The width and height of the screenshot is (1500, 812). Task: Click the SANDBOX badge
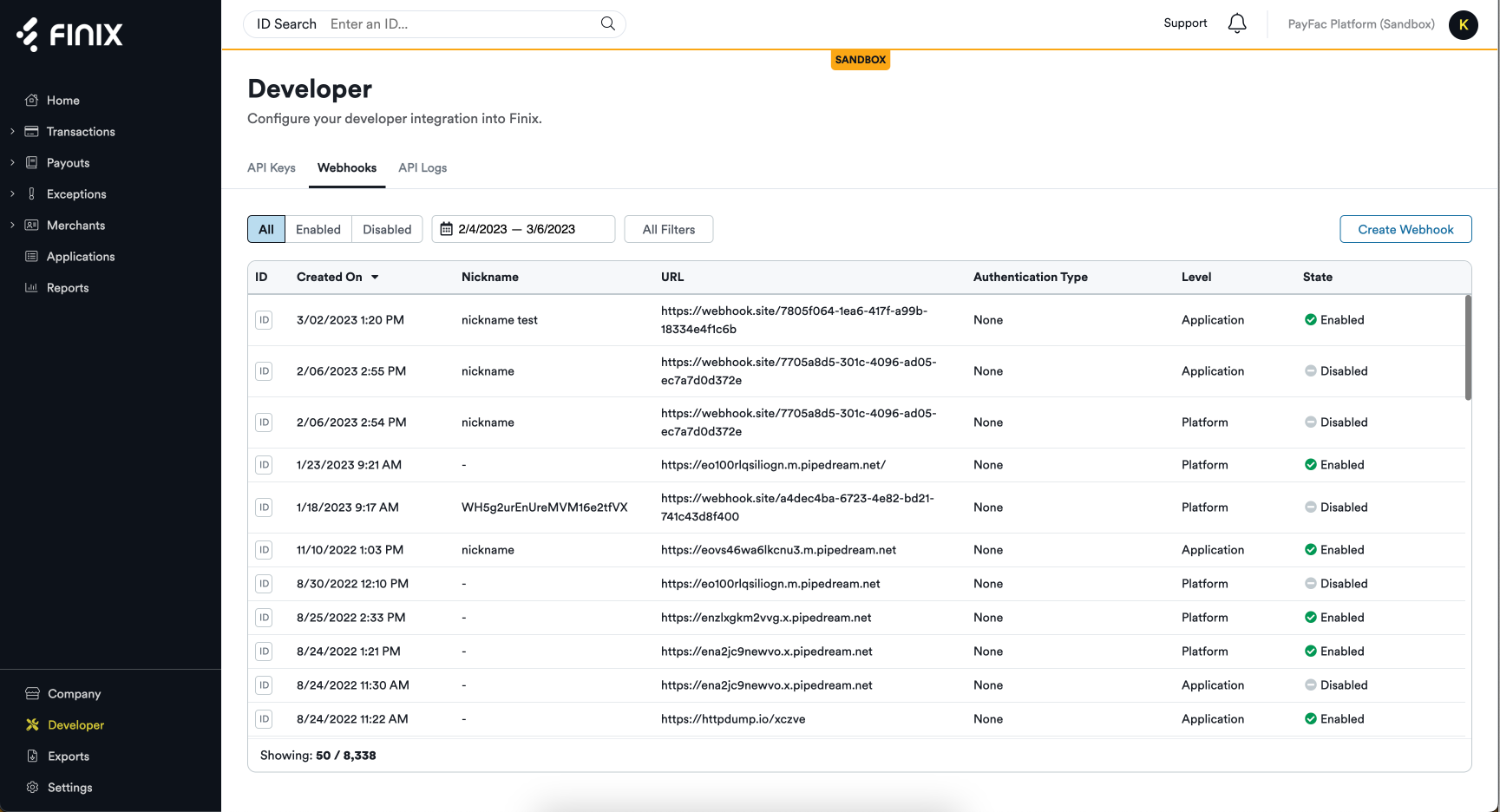point(861,60)
